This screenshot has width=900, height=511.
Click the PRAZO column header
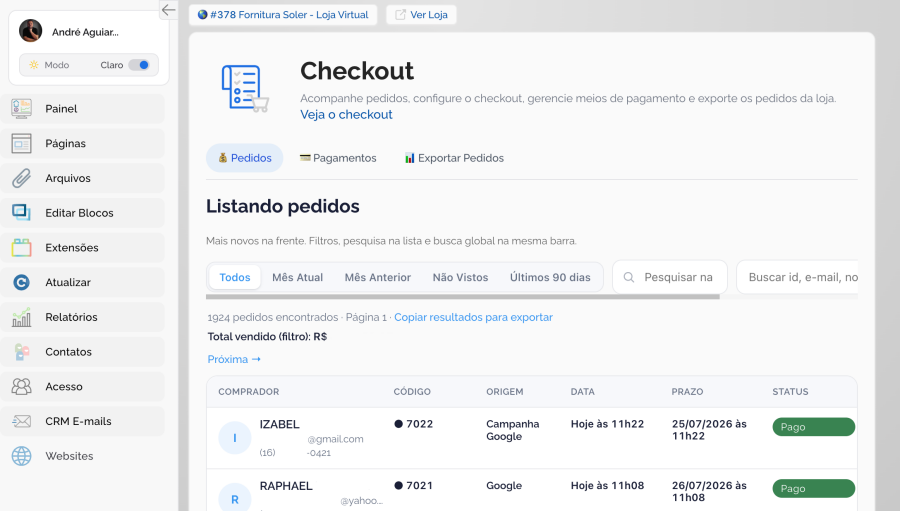pos(687,392)
